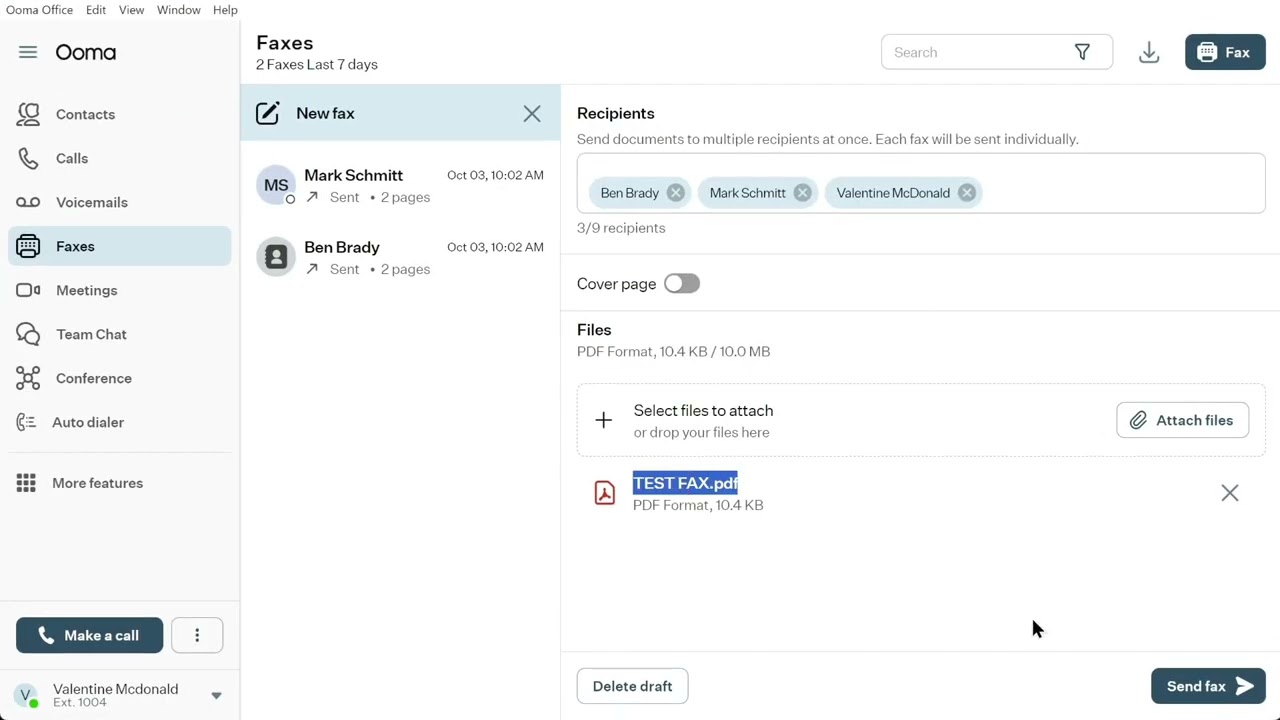Toggle the Cover page switch

point(682,284)
